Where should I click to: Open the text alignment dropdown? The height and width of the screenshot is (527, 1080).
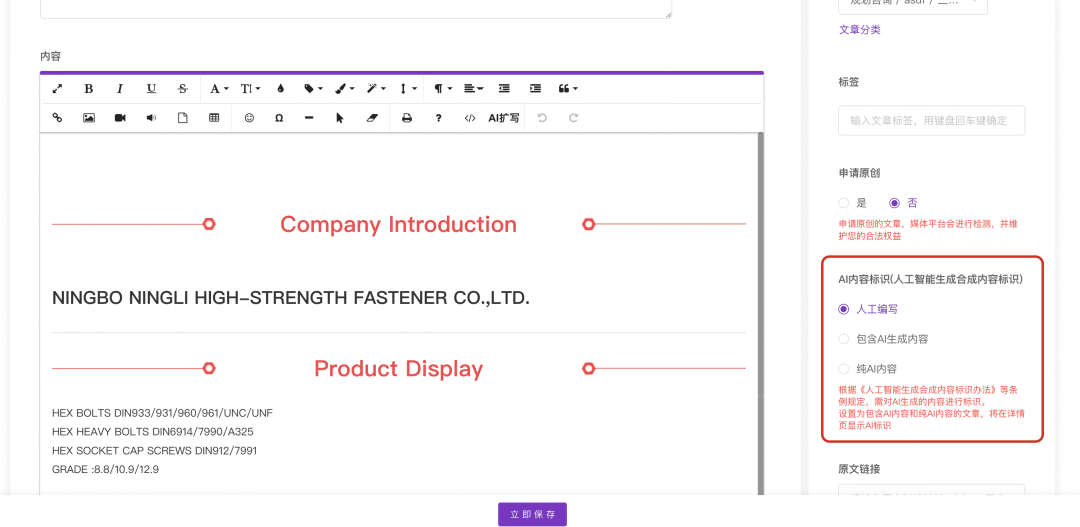[x=473, y=89]
